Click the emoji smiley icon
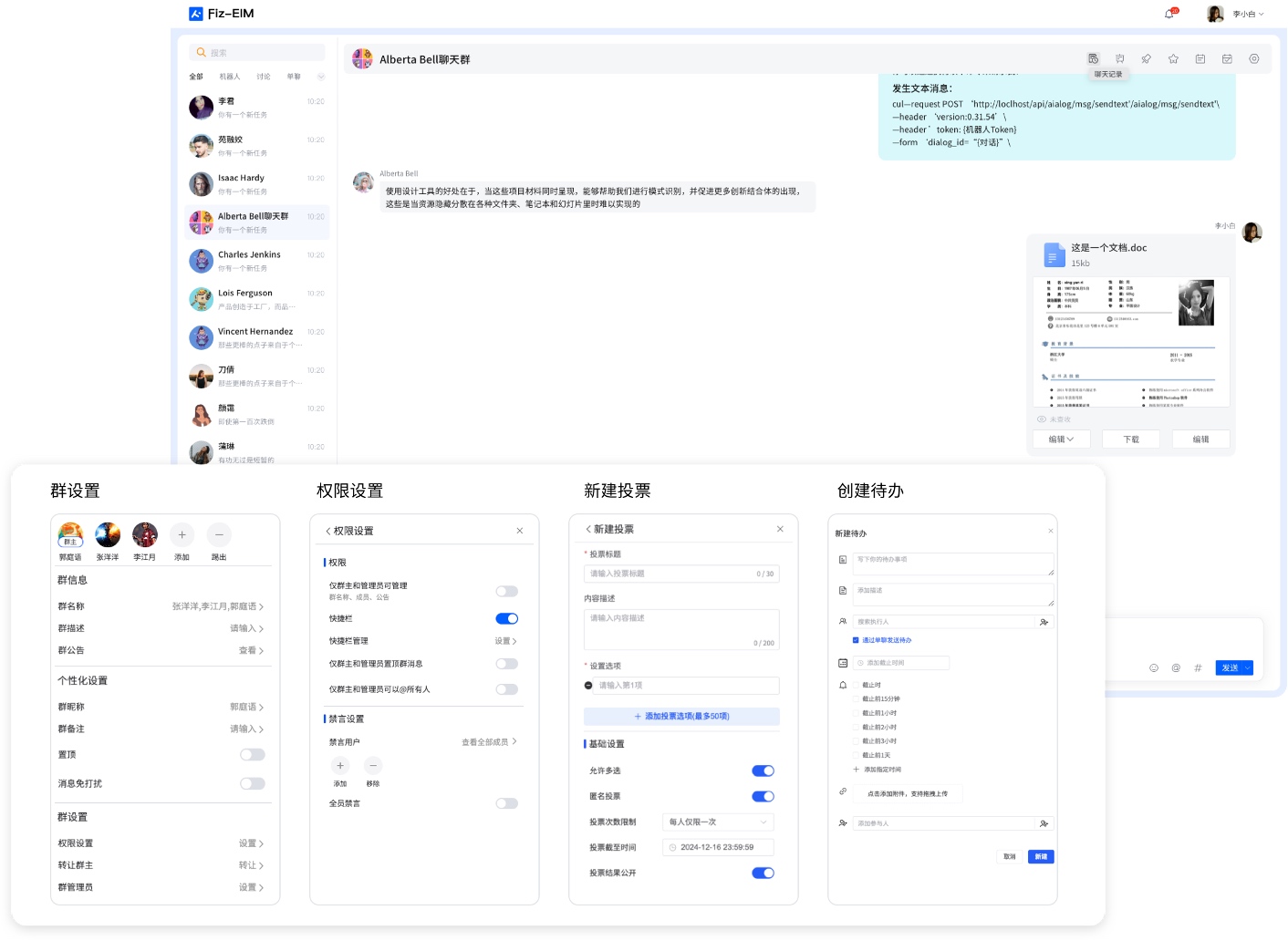The image size is (1288, 941). tap(1154, 668)
